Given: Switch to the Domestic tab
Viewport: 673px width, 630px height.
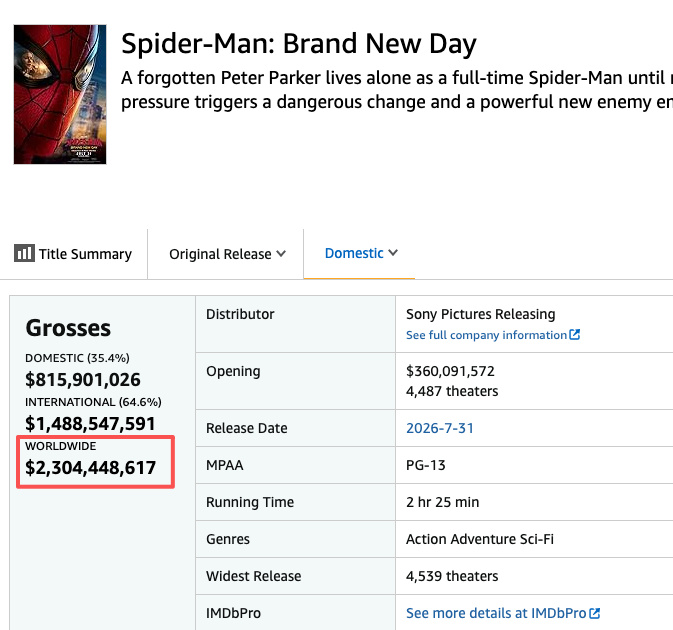Looking at the screenshot, I should click(354, 253).
